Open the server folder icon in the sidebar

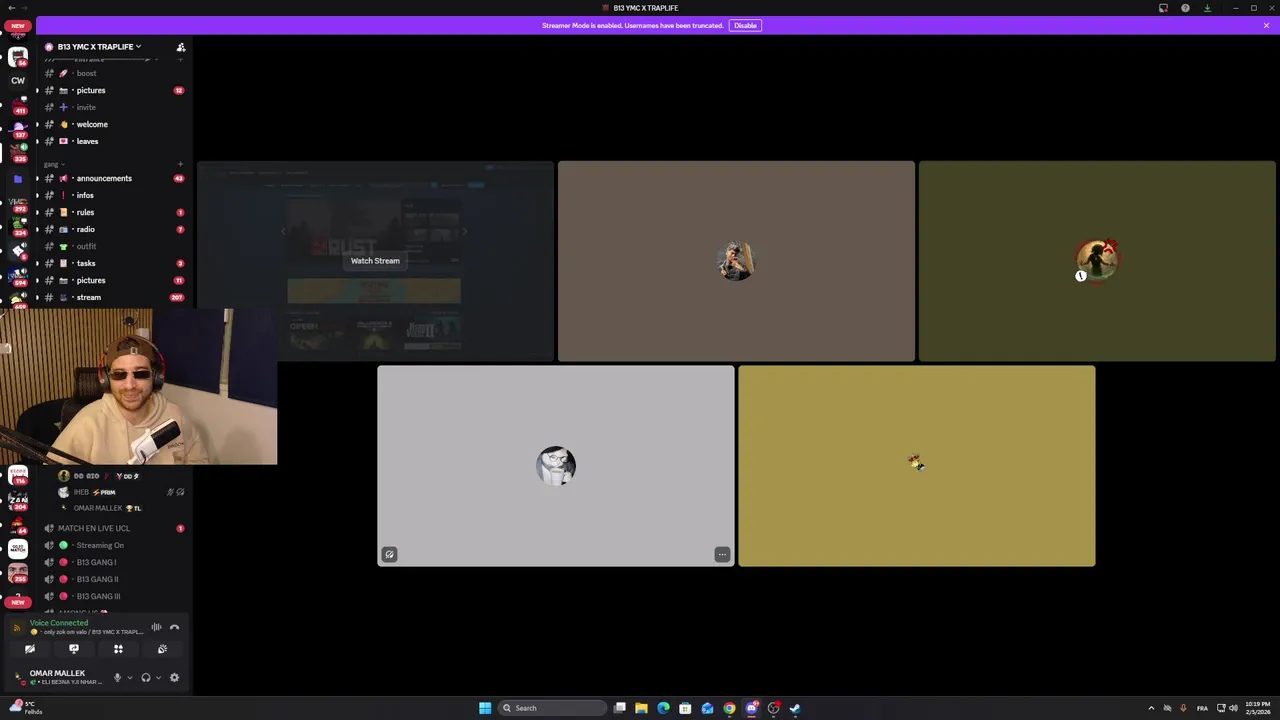tap(18, 179)
